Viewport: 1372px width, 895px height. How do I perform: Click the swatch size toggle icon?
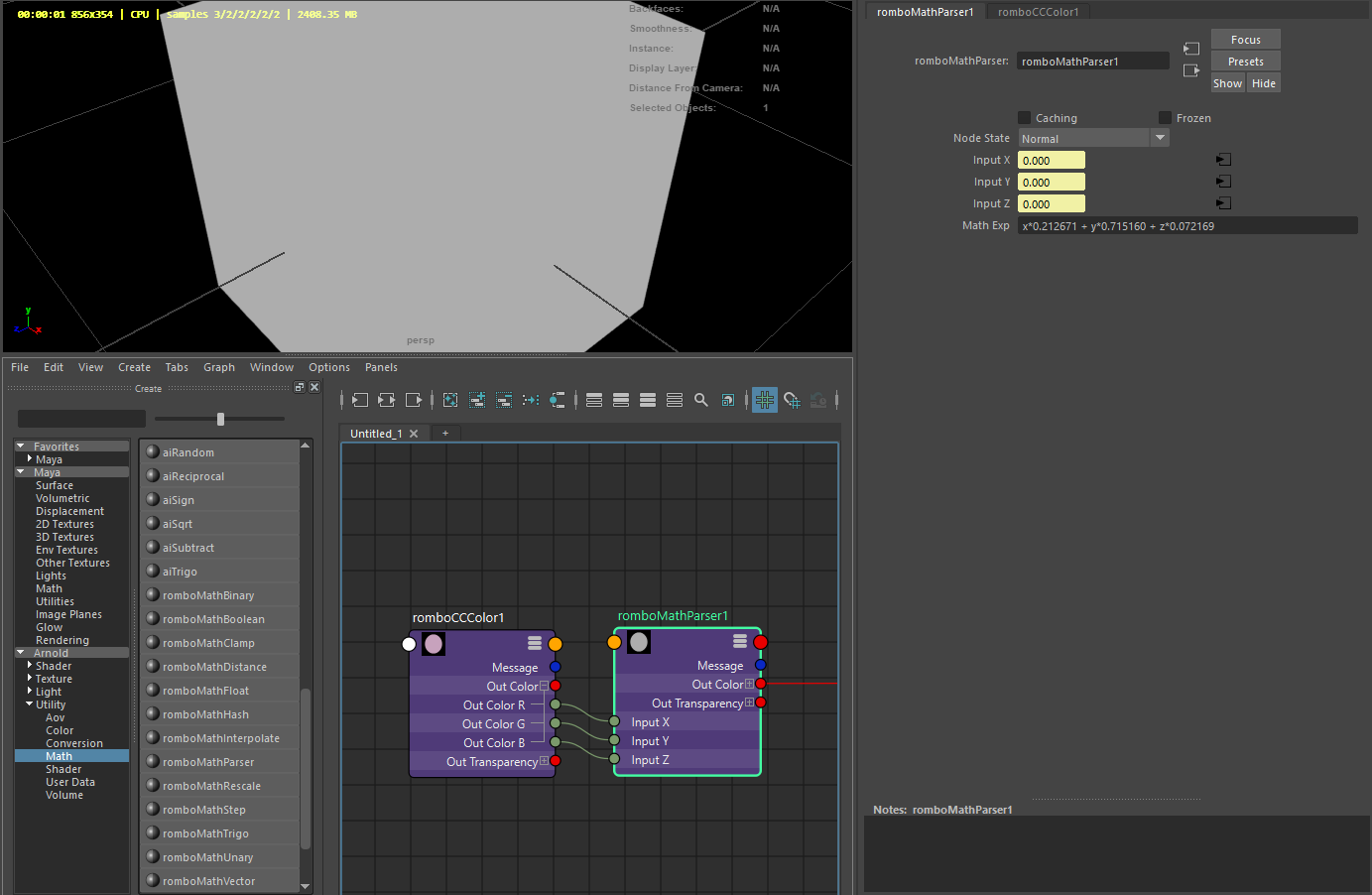click(728, 400)
